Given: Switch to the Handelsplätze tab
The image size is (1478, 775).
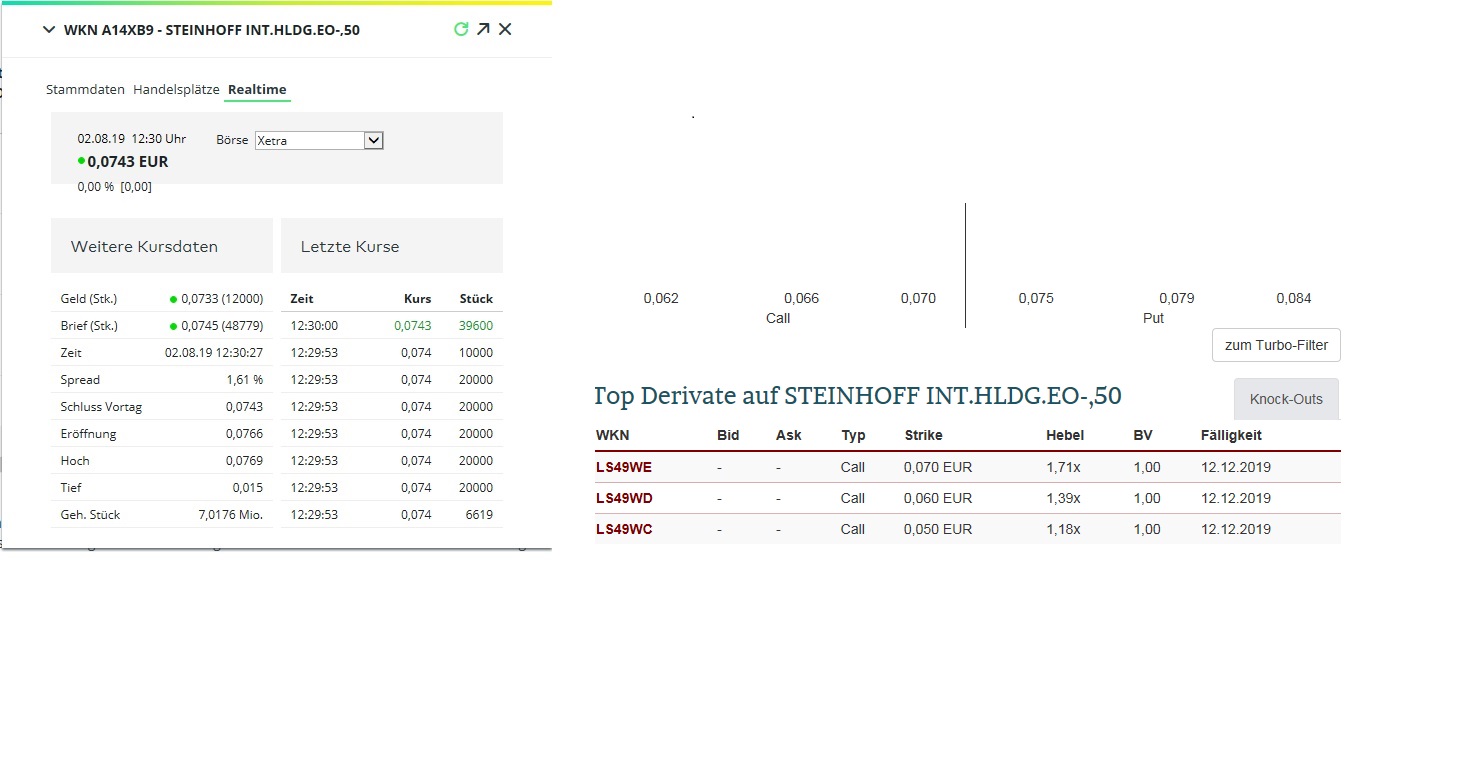Looking at the screenshot, I should [176, 89].
